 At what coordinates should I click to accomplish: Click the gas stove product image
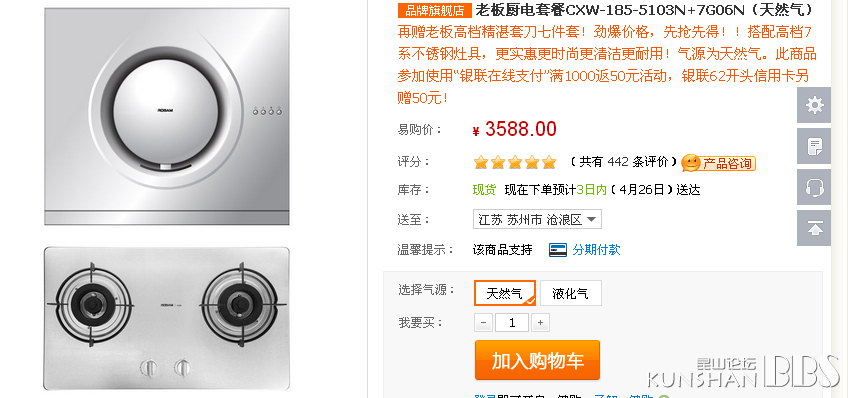click(167, 318)
